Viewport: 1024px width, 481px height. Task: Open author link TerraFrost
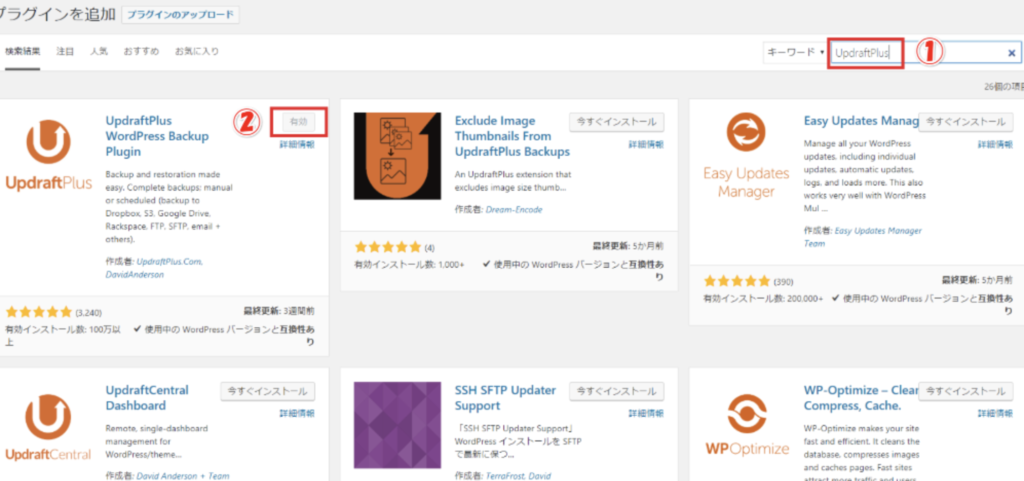tap(506, 476)
